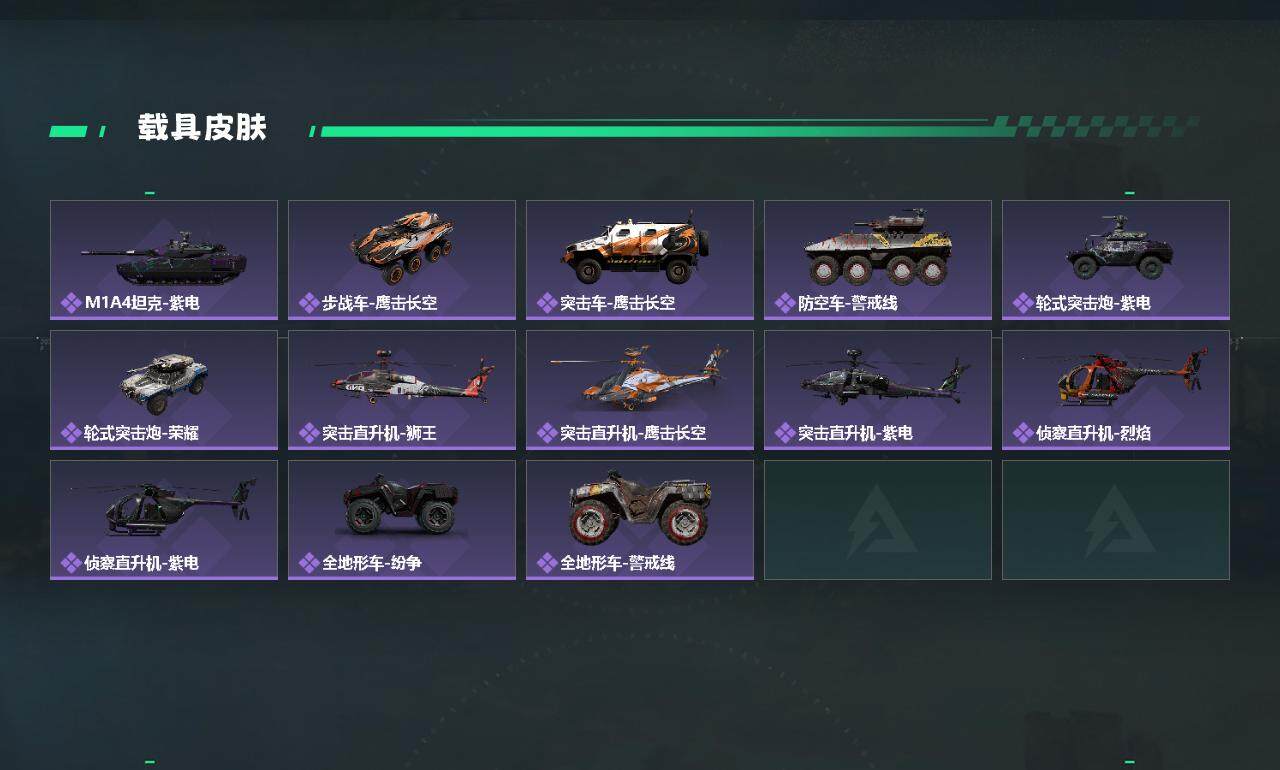Select the 防空车-警戒线 skin card
Screen dimensions: 1280x770
pyautogui.click(x=878, y=260)
